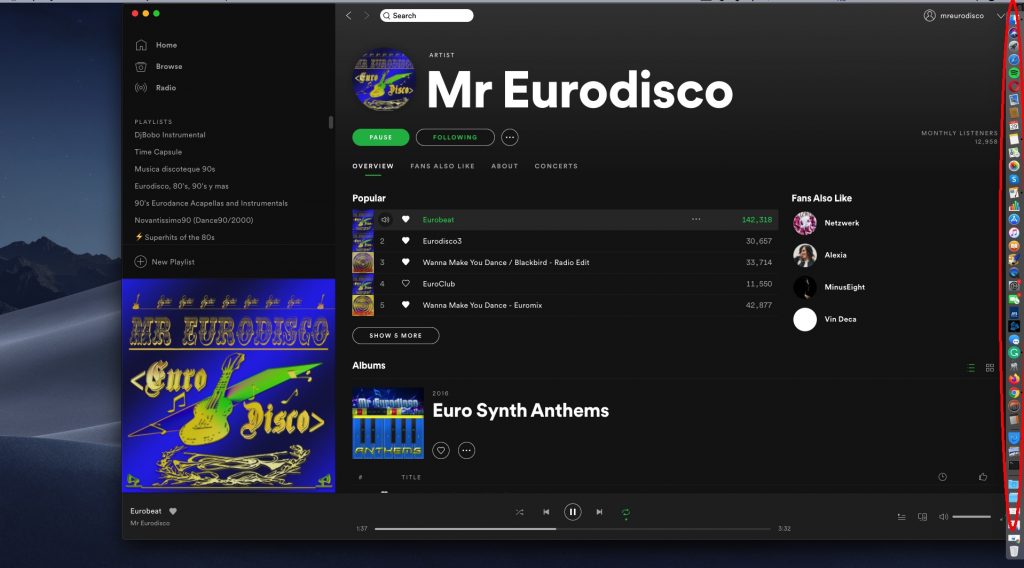Open Time Capsule playlist
Viewport: 1024px width, 568px height.
[158, 152]
